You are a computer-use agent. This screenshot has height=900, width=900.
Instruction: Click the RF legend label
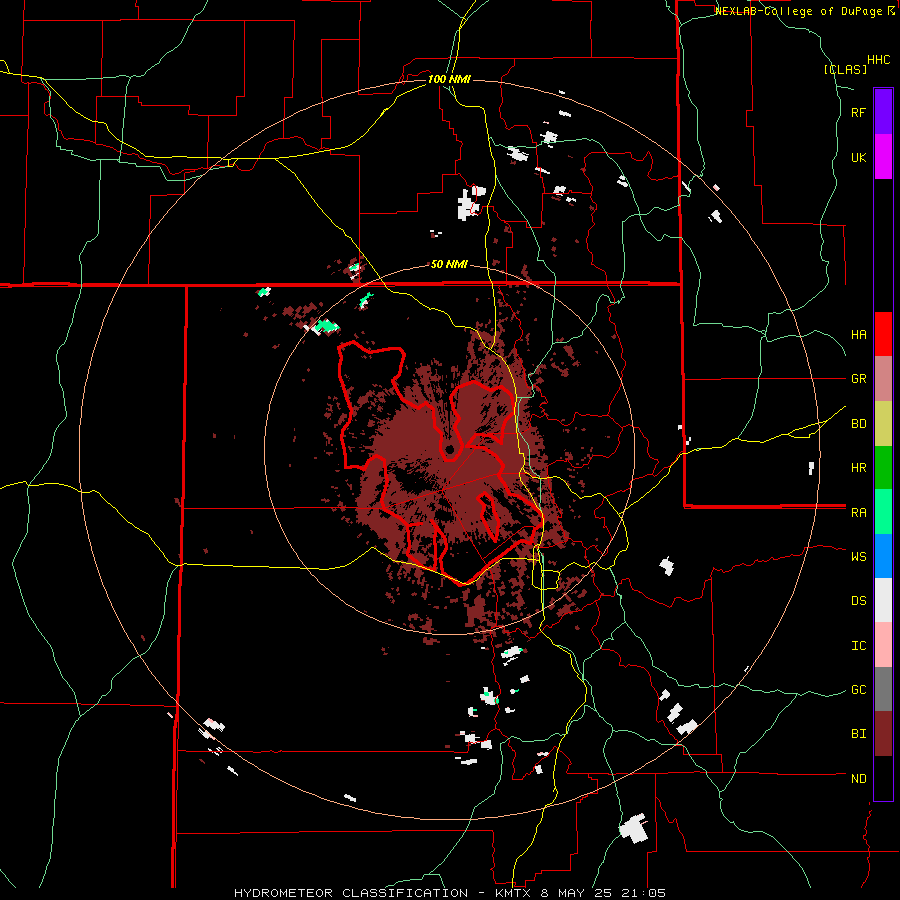pos(858,113)
